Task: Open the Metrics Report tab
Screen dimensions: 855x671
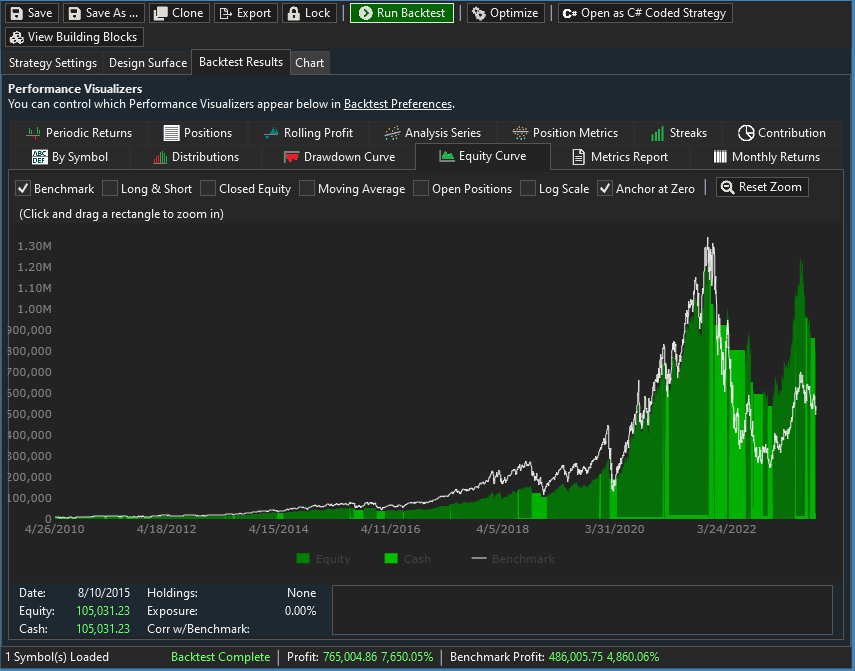Action: click(619, 157)
